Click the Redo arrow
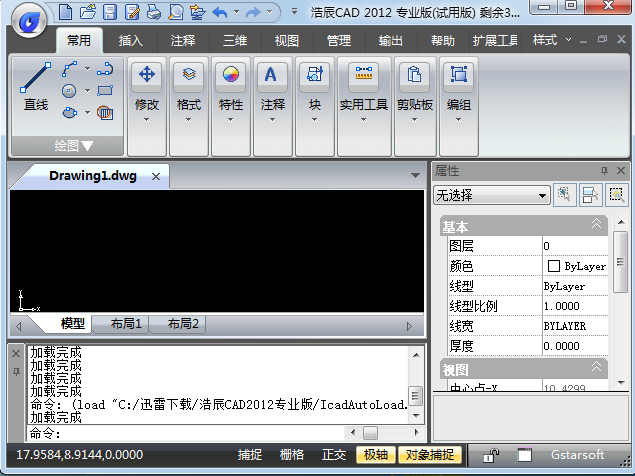The width and height of the screenshot is (635, 476). [254, 12]
